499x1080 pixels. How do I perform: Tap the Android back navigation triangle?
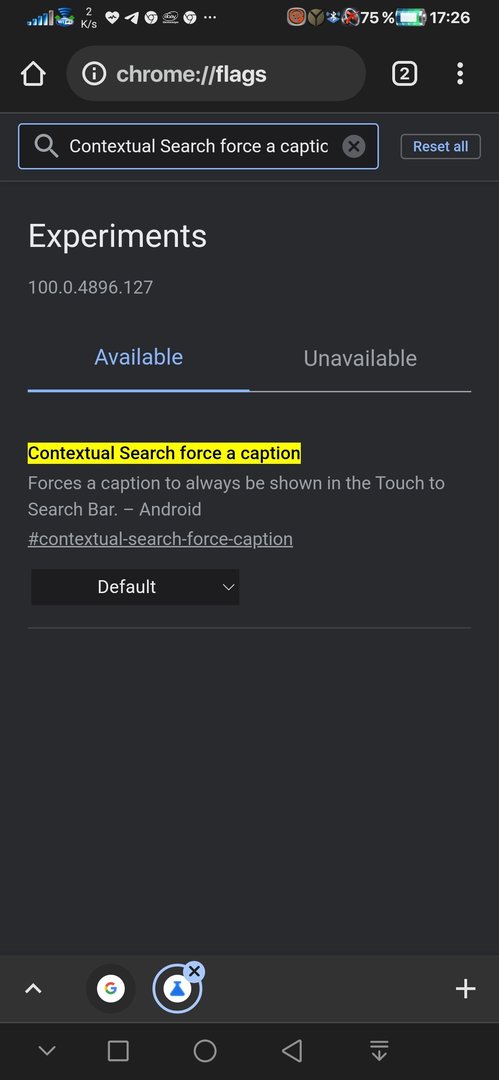click(292, 1050)
